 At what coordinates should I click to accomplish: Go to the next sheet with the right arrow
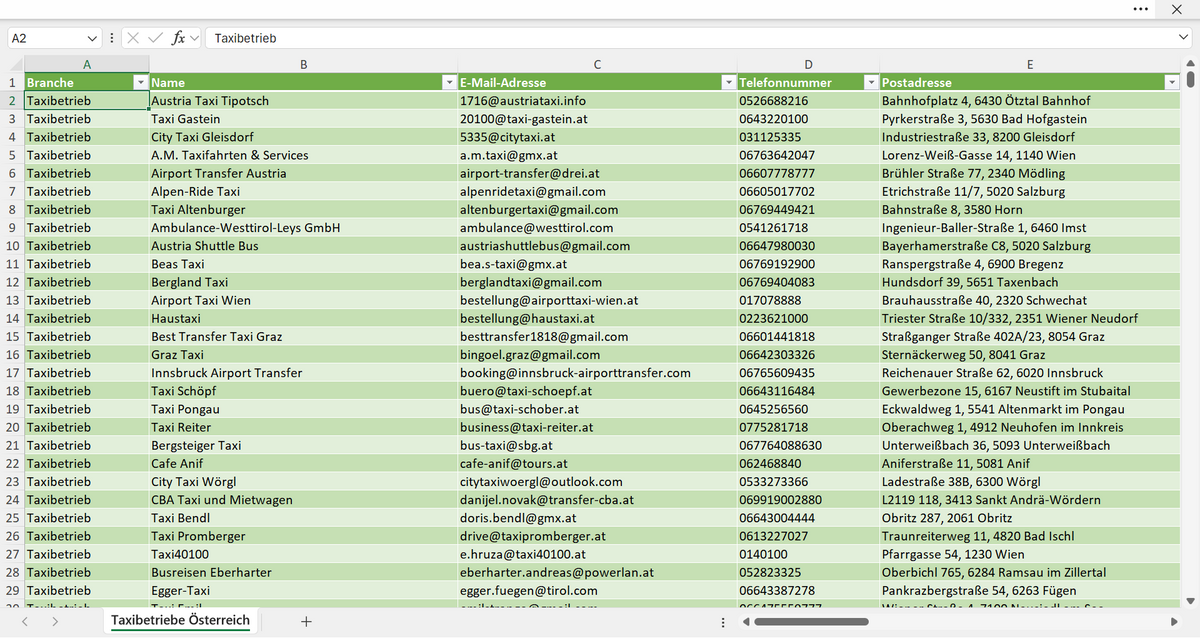click(55, 621)
